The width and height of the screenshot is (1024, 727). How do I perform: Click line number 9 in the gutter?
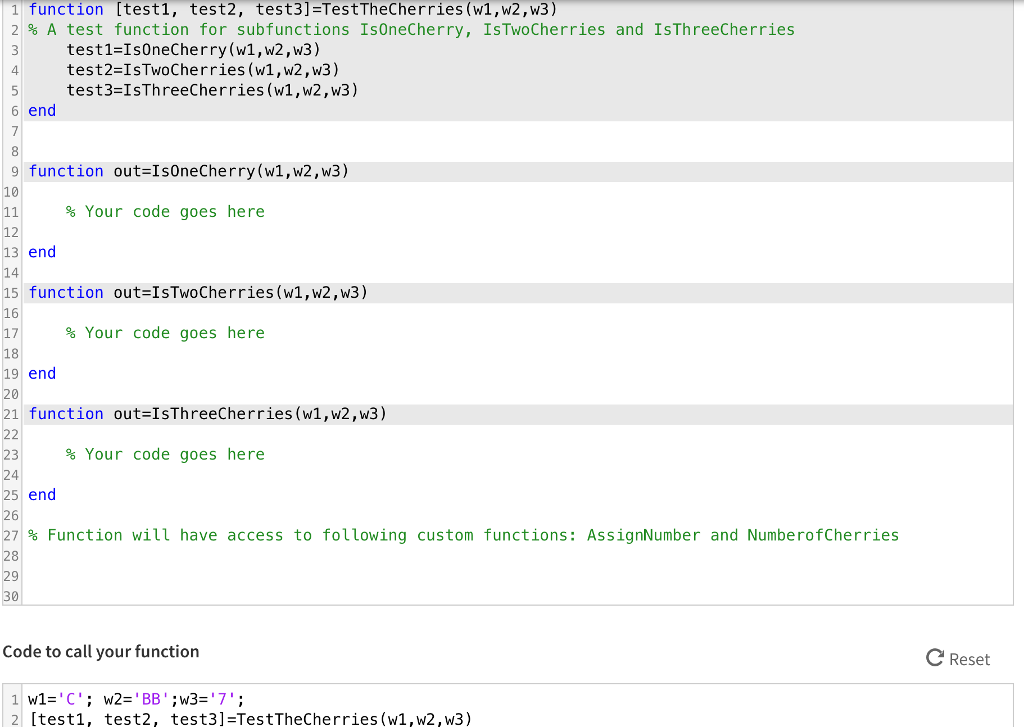point(14,172)
